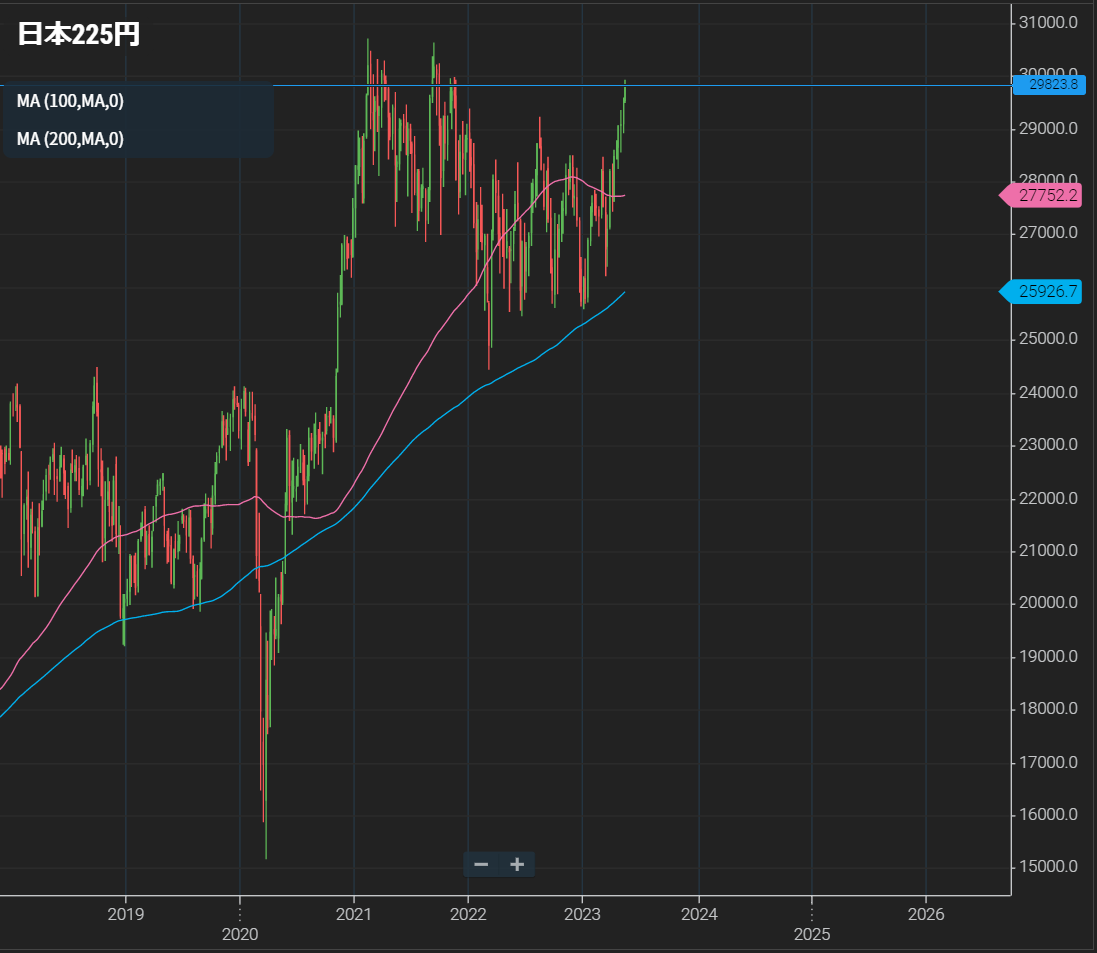
Task: Click the 2023 time axis label
Action: point(582,914)
